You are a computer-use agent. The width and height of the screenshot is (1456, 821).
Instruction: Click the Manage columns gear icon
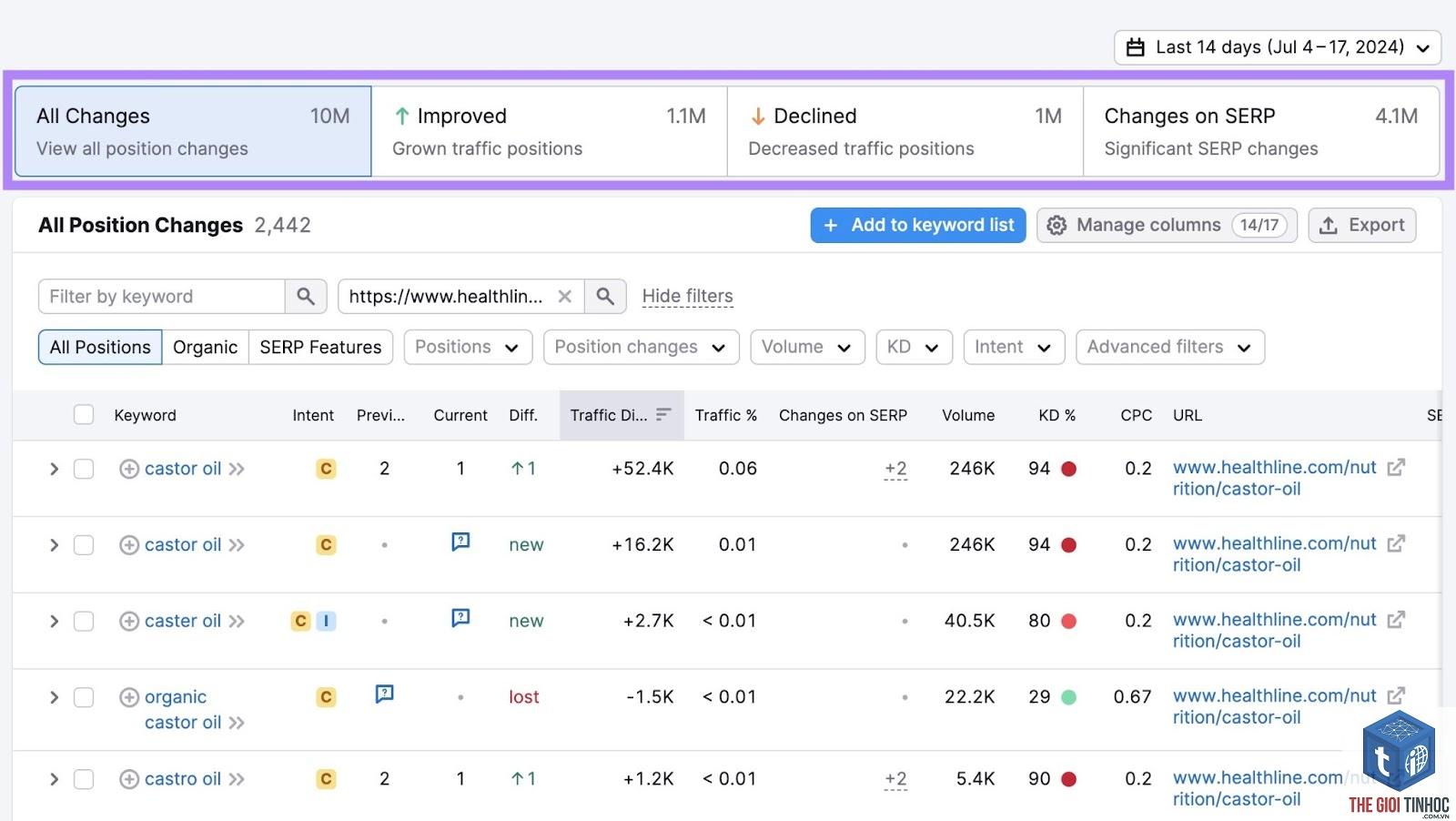click(x=1057, y=225)
